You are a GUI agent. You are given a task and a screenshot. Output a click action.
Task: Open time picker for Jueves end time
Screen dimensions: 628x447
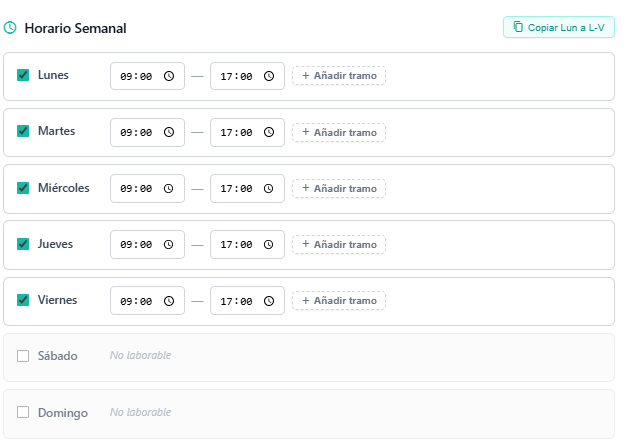(268, 244)
